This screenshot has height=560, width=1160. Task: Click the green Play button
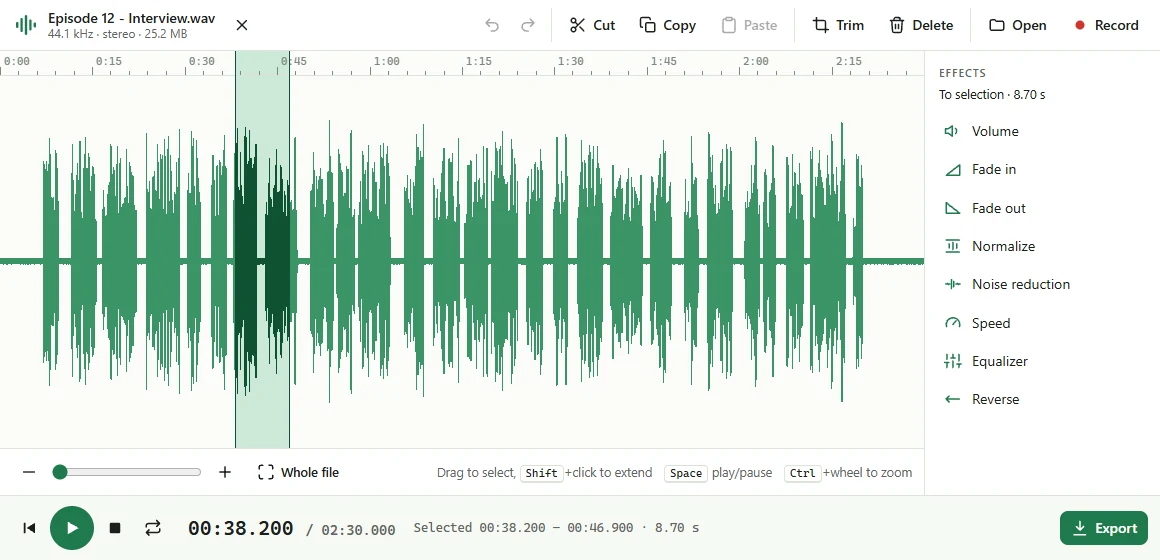pyautogui.click(x=72, y=528)
